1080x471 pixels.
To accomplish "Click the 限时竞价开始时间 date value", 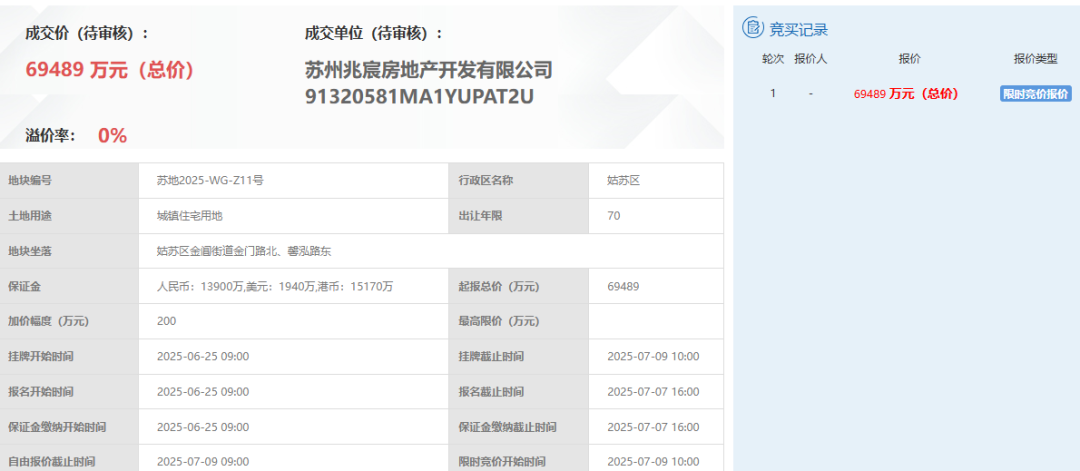I will click(x=654, y=461).
